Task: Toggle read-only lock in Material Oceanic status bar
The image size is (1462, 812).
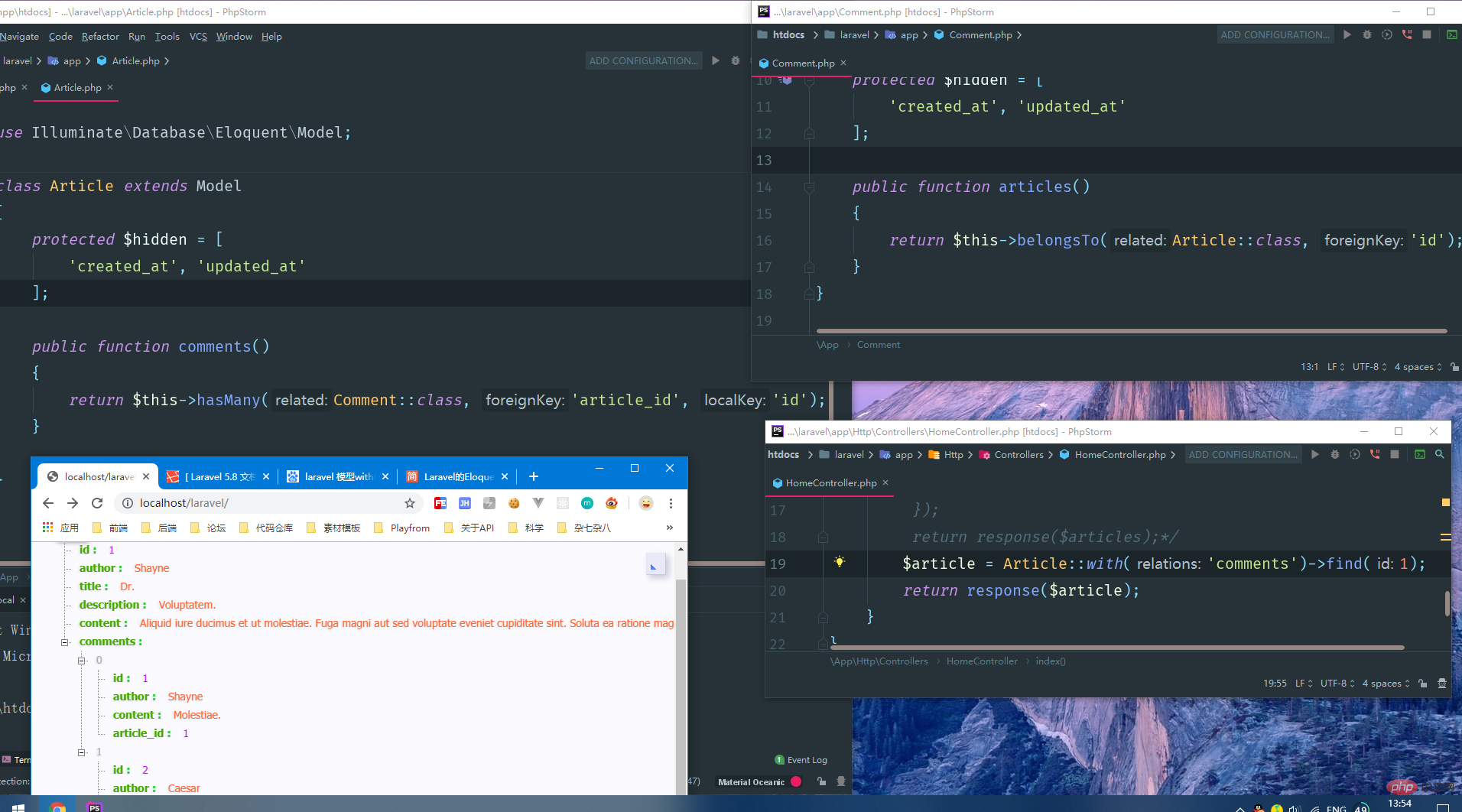Action: click(x=821, y=781)
